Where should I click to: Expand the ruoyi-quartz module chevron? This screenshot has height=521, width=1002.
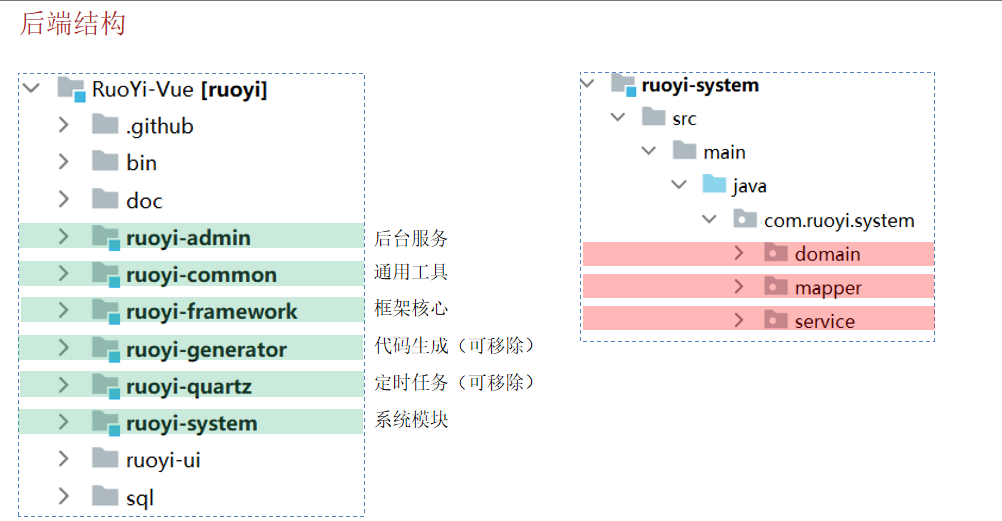point(63,385)
